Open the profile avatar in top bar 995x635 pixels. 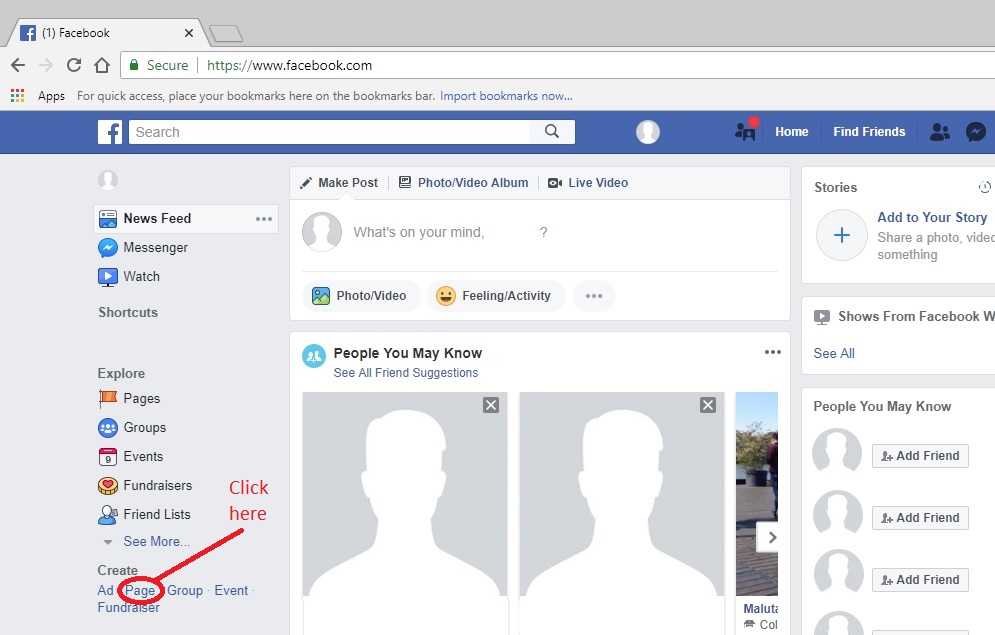pyautogui.click(x=648, y=132)
